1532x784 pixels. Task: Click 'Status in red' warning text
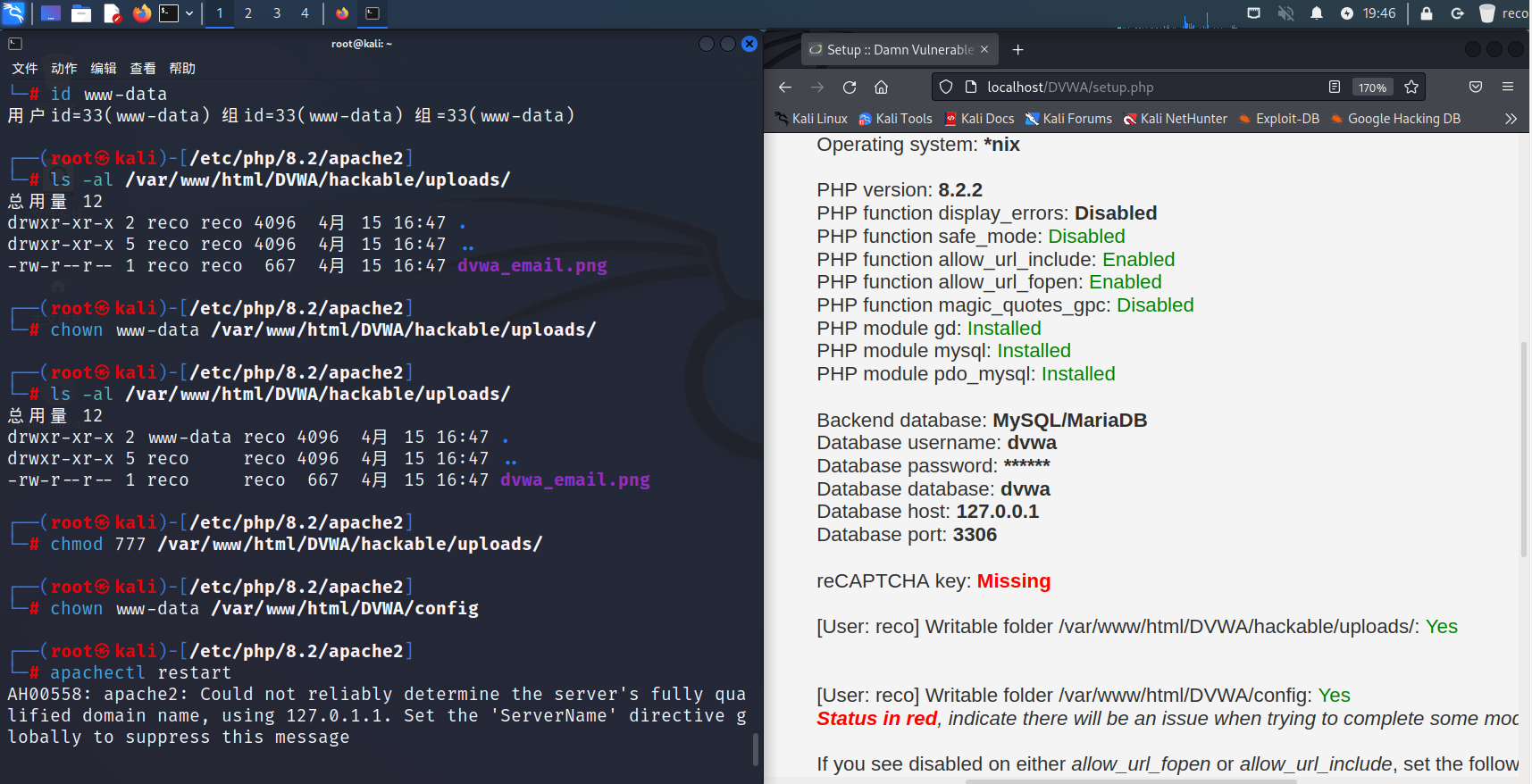[x=876, y=719]
